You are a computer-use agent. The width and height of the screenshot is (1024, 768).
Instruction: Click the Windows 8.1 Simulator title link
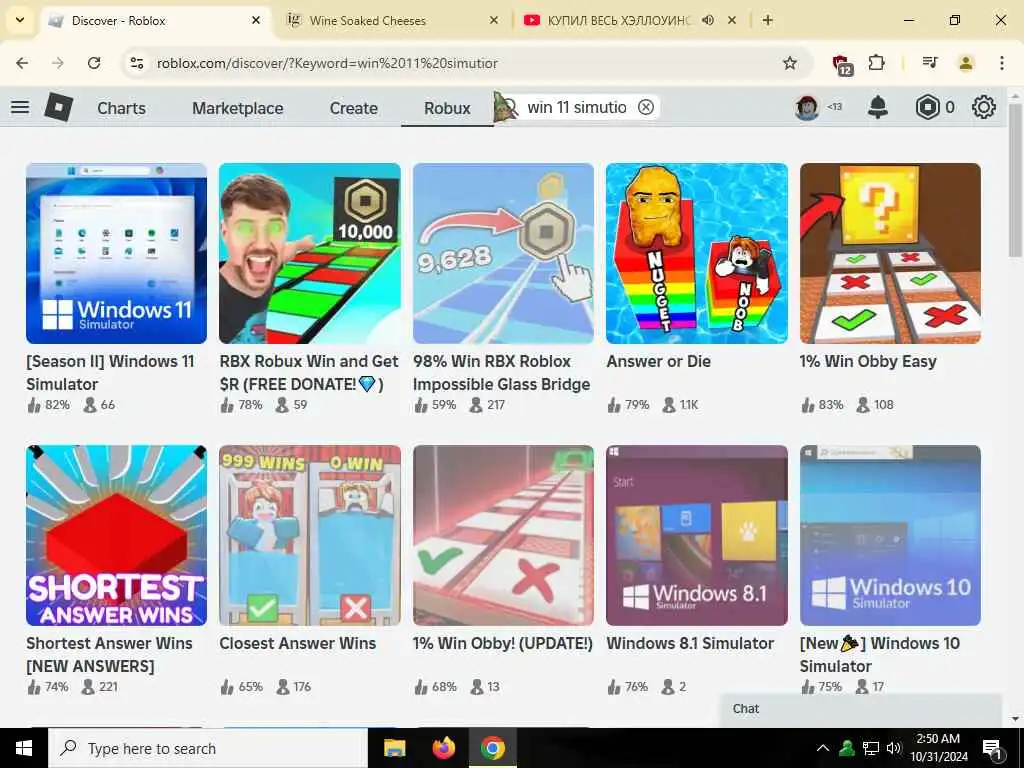690,643
